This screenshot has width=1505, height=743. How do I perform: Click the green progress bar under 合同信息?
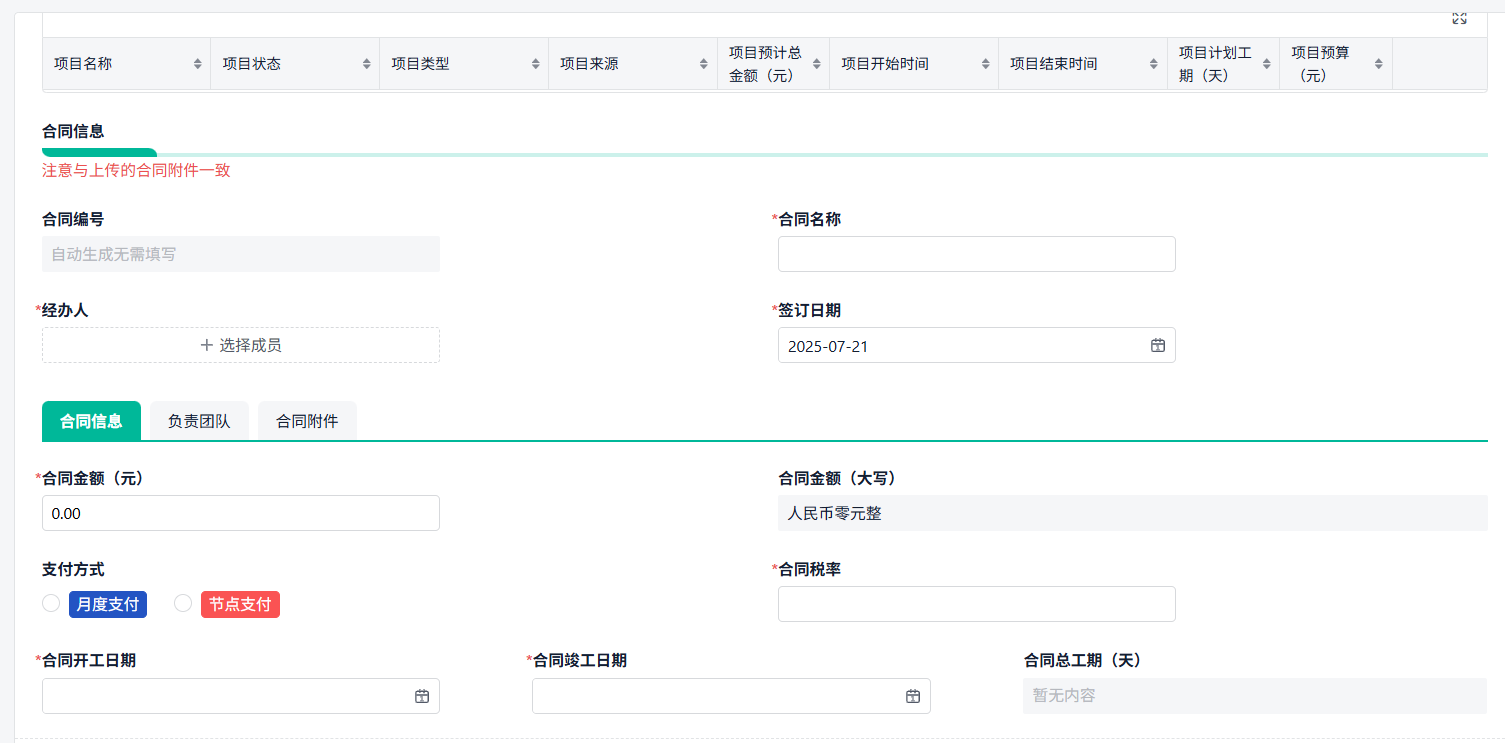point(98,153)
